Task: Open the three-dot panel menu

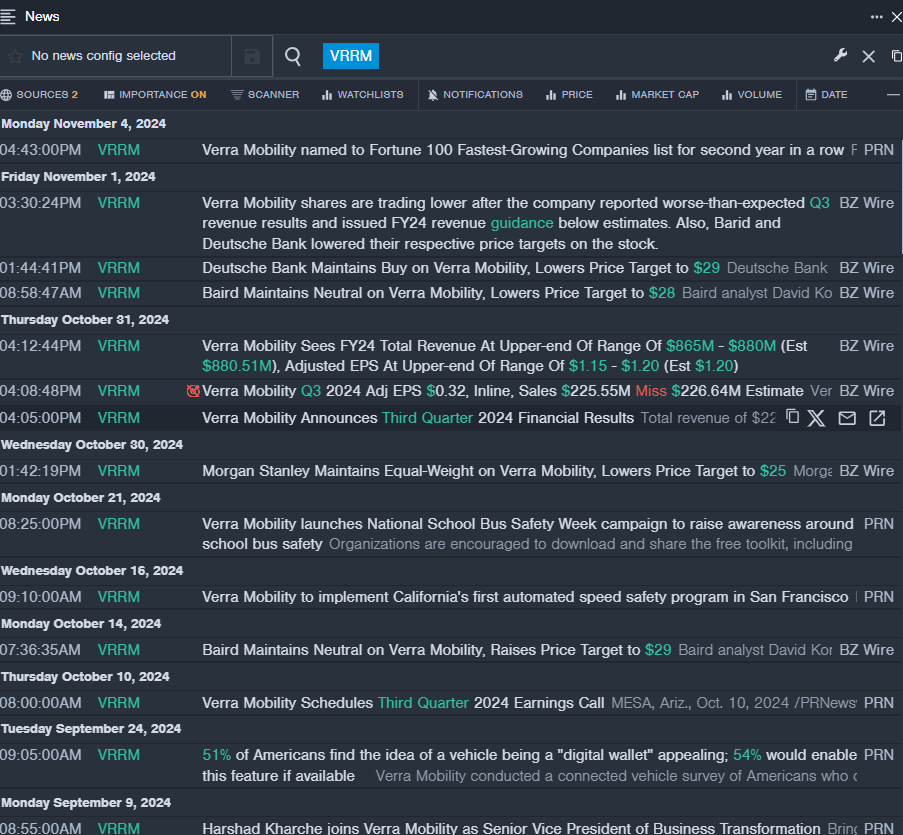Action: point(876,16)
